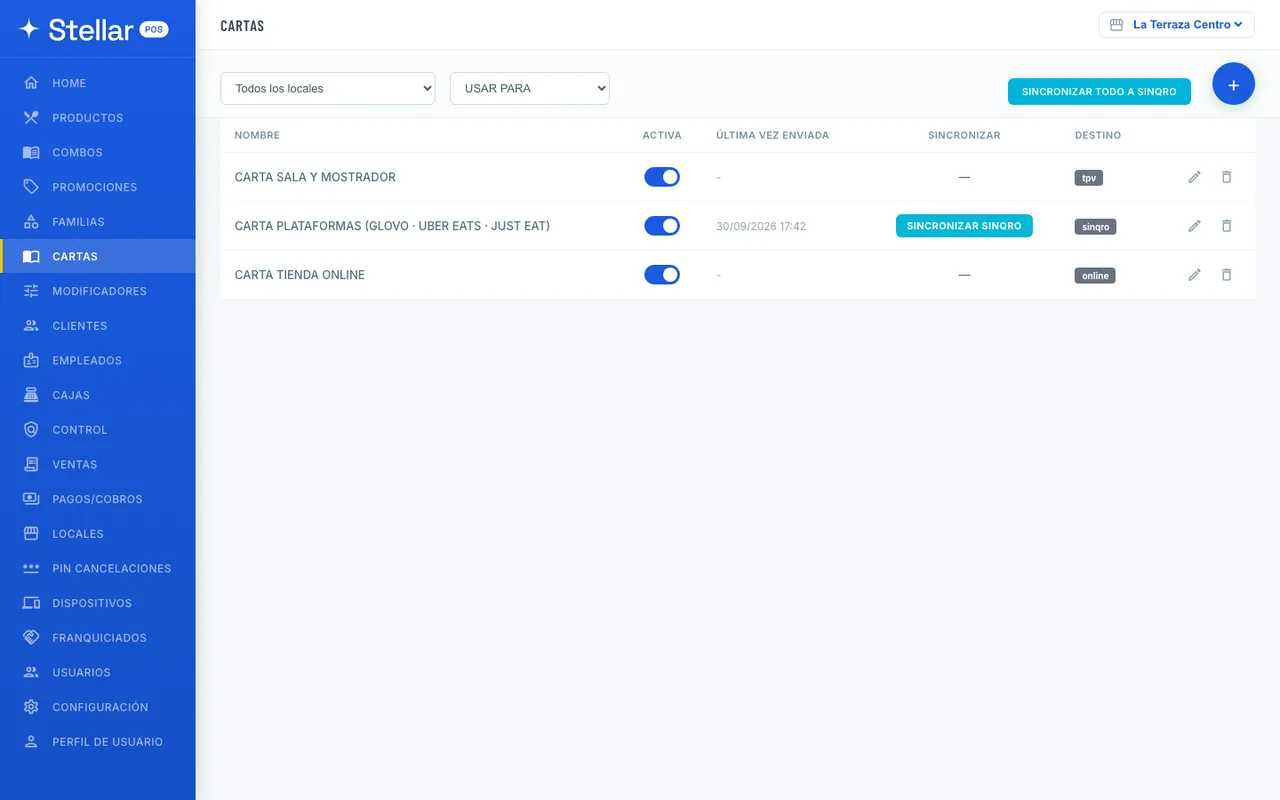
Task: Click the Cajas cash register icon
Action: point(31,395)
